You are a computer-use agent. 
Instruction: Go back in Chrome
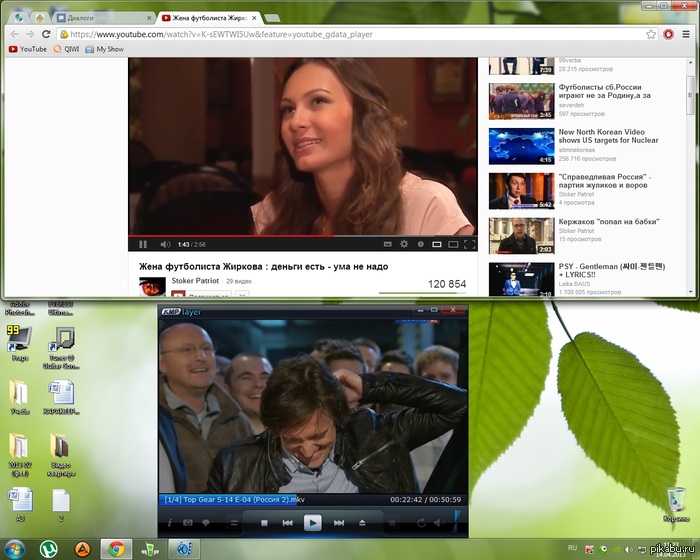[x=14, y=34]
